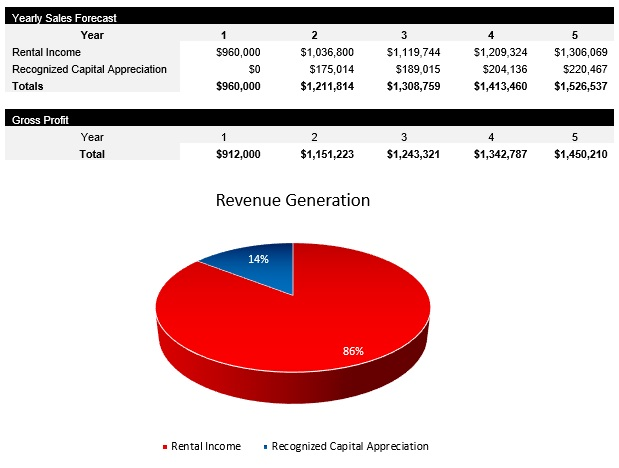Click the $220,467 cell
This screenshot has width=619, height=468.
tap(585, 69)
